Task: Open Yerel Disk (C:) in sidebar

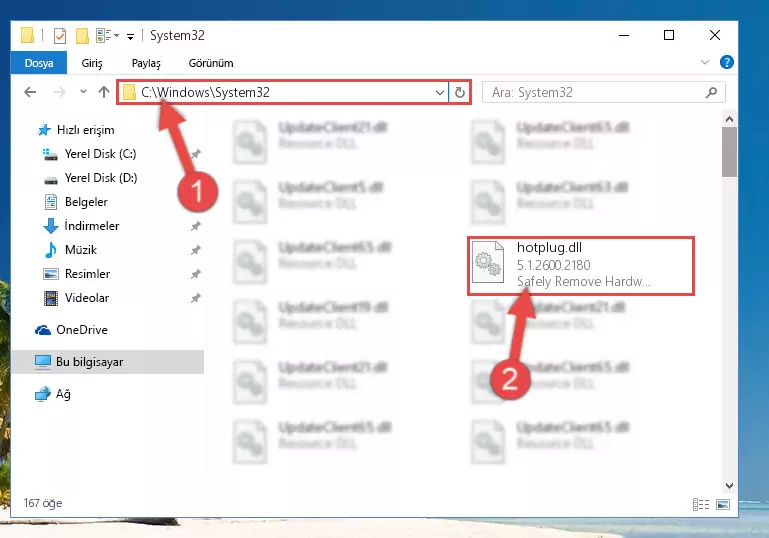Action: [100, 154]
